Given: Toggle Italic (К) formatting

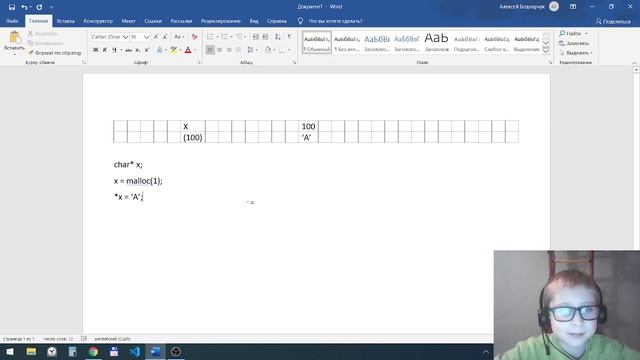Looking at the screenshot, I should coord(104,50).
